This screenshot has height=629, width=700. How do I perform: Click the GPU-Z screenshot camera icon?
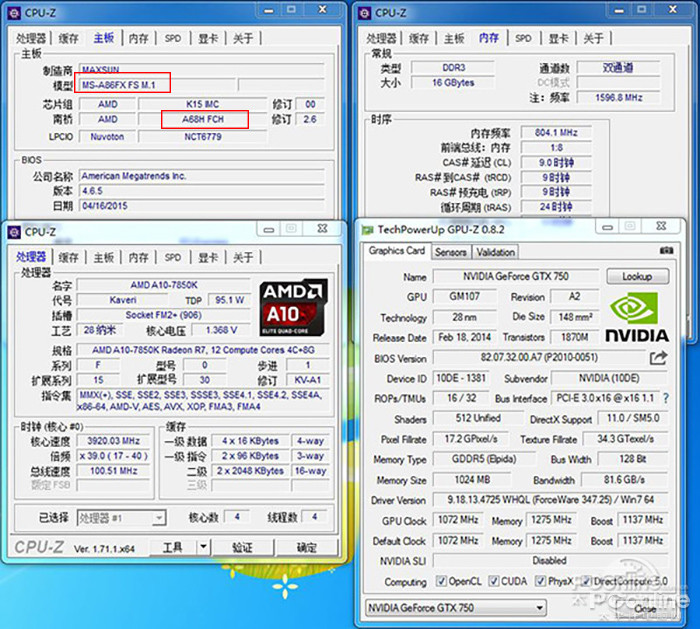point(667,251)
